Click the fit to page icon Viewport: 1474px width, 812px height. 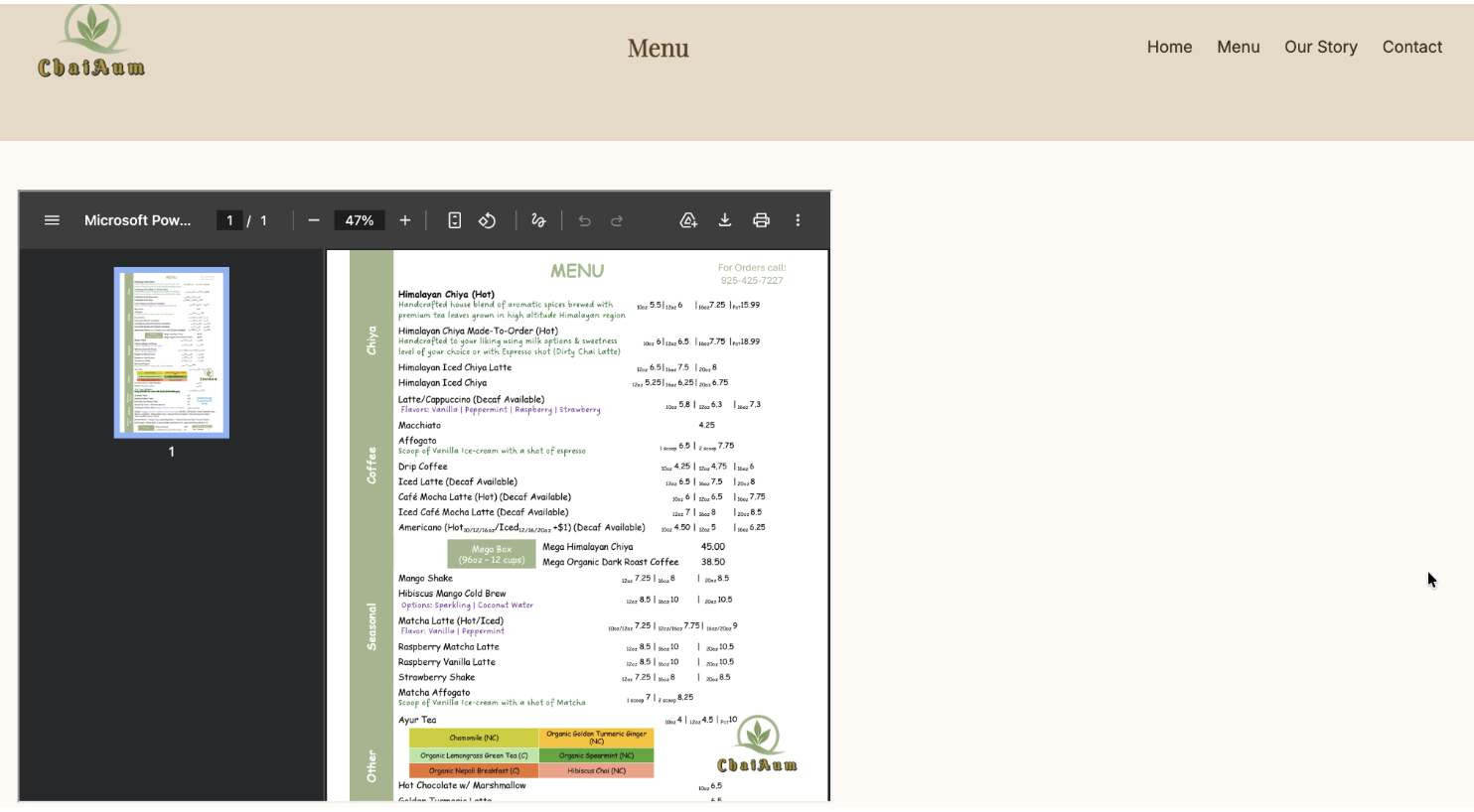(454, 220)
